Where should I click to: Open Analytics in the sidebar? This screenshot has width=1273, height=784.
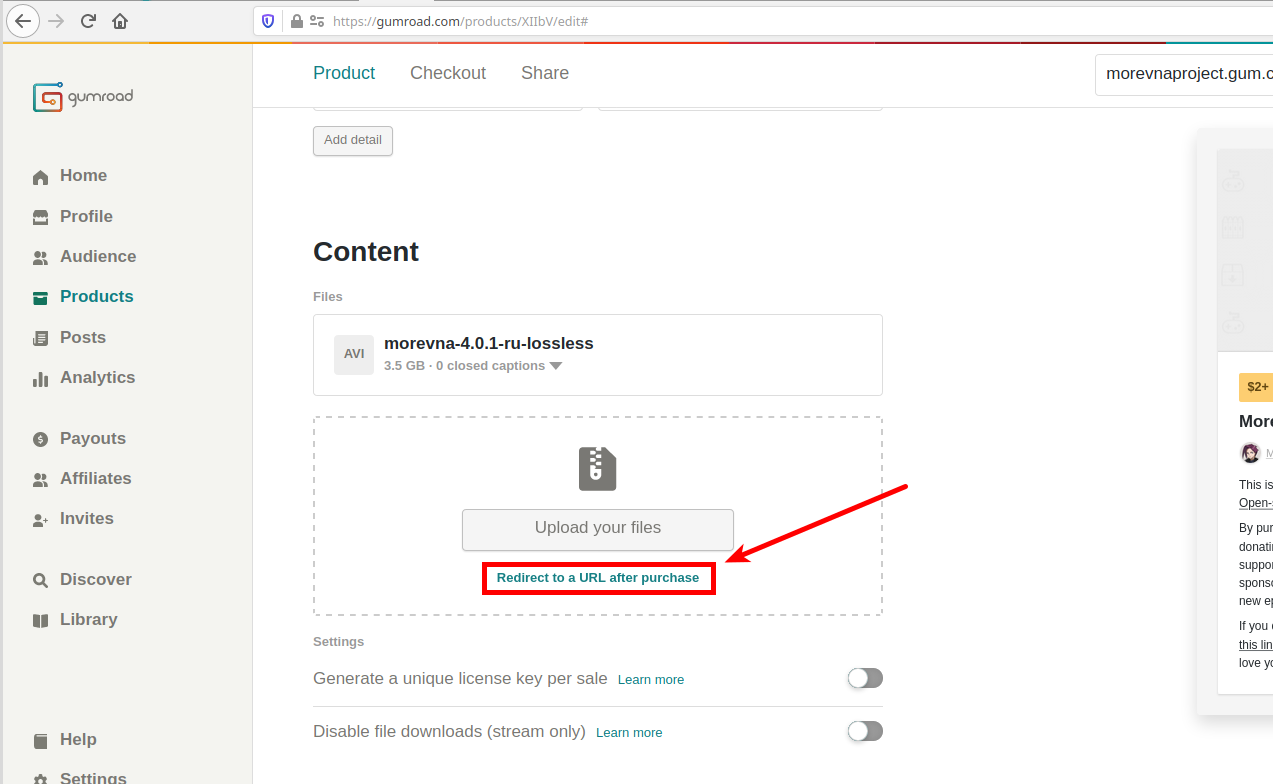[x=97, y=377]
